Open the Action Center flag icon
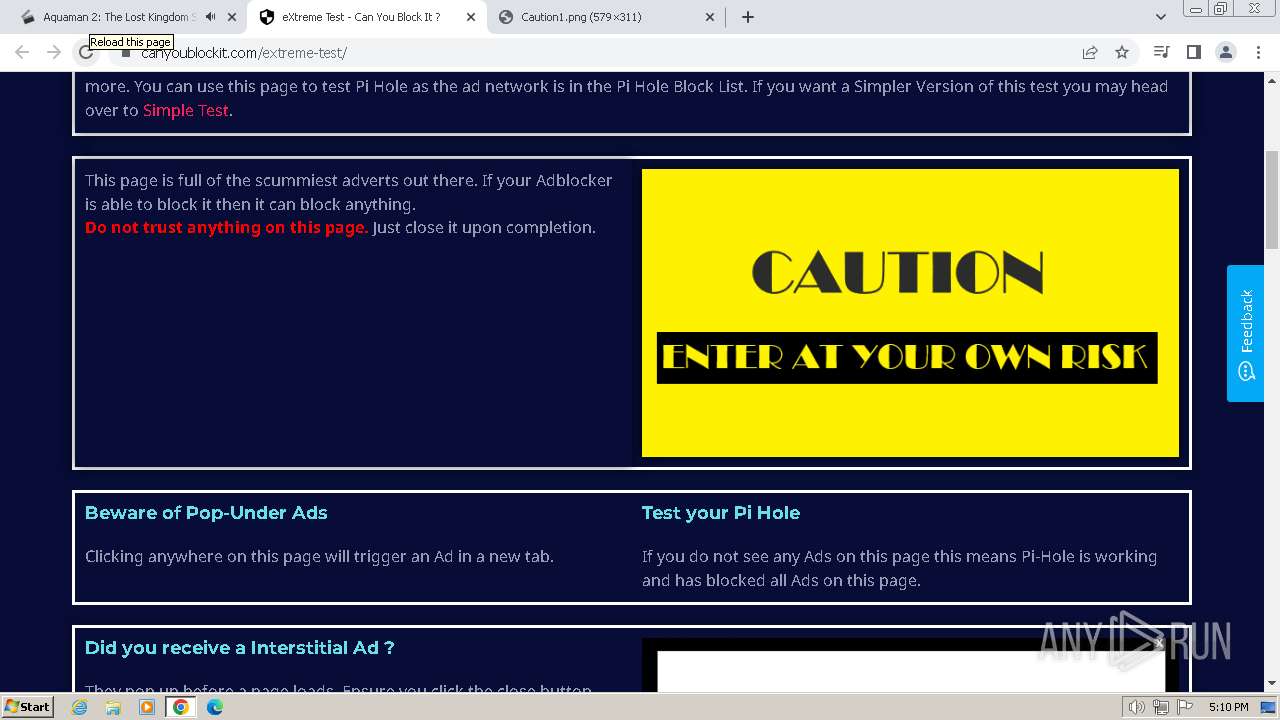1280x720 pixels. click(x=1185, y=707)
